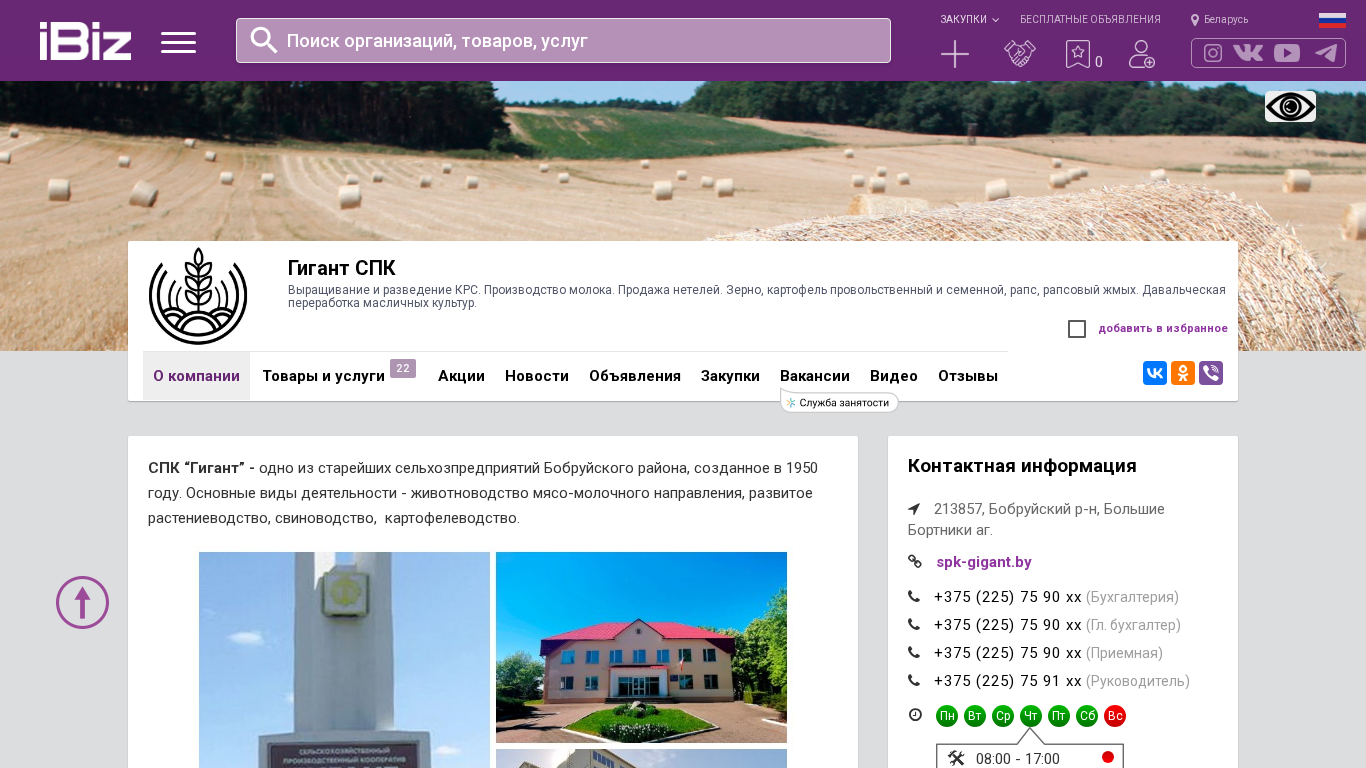Share the page via Viber button
The height and width of the screenshot is (768, 1366).
1211,373
